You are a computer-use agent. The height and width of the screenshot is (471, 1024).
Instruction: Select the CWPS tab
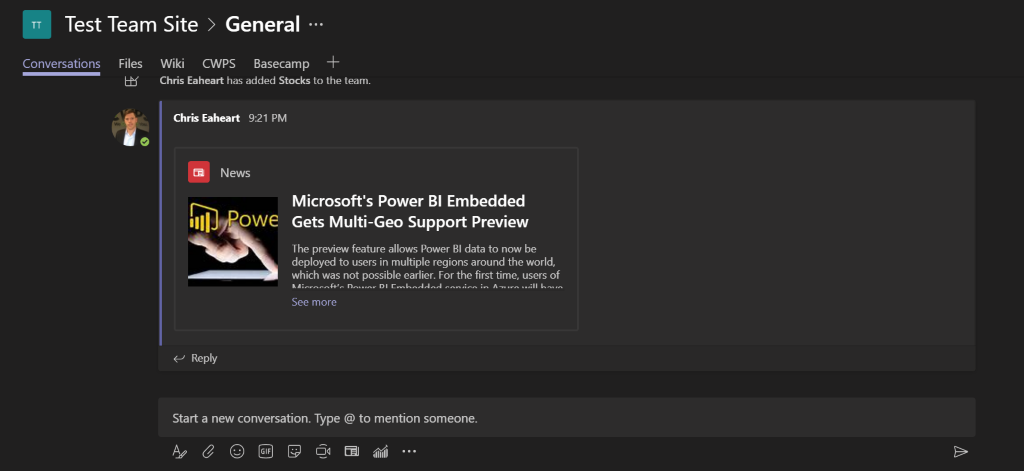(219, 64)
